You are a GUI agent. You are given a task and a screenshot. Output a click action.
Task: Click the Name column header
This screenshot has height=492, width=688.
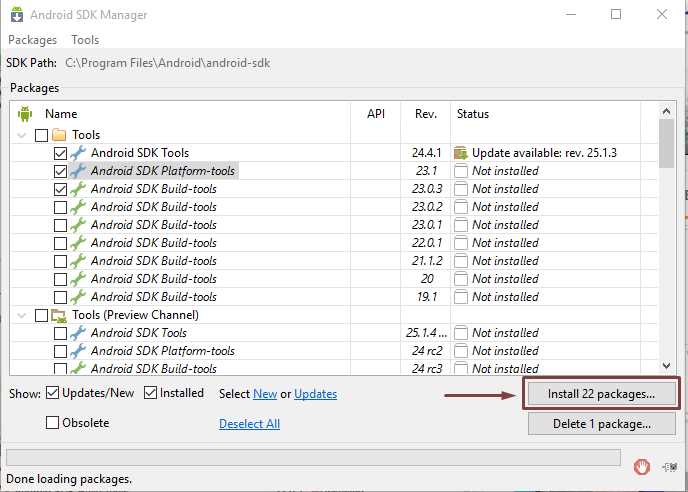pos(61,114)
